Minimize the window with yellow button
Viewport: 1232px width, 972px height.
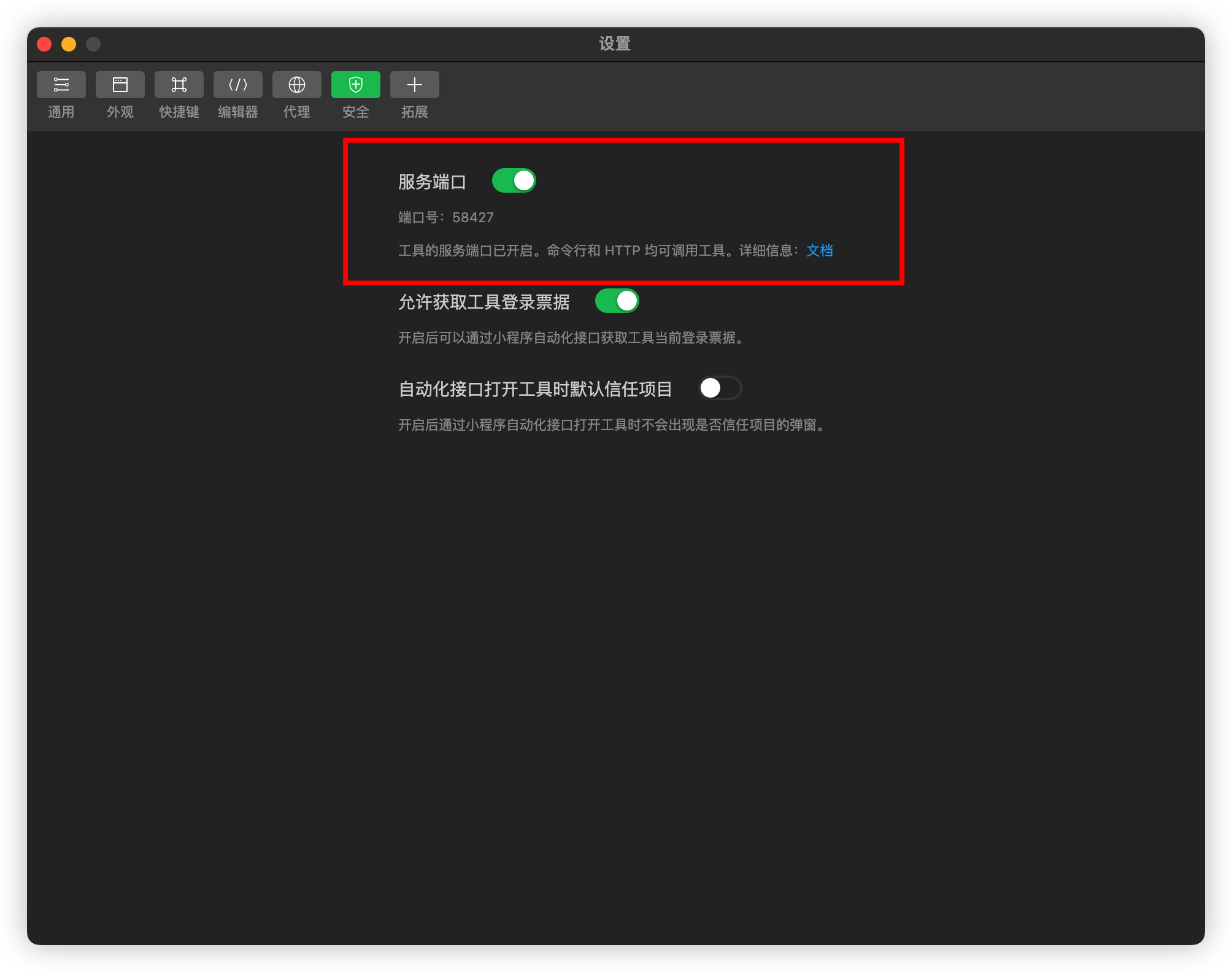point(69,44)
